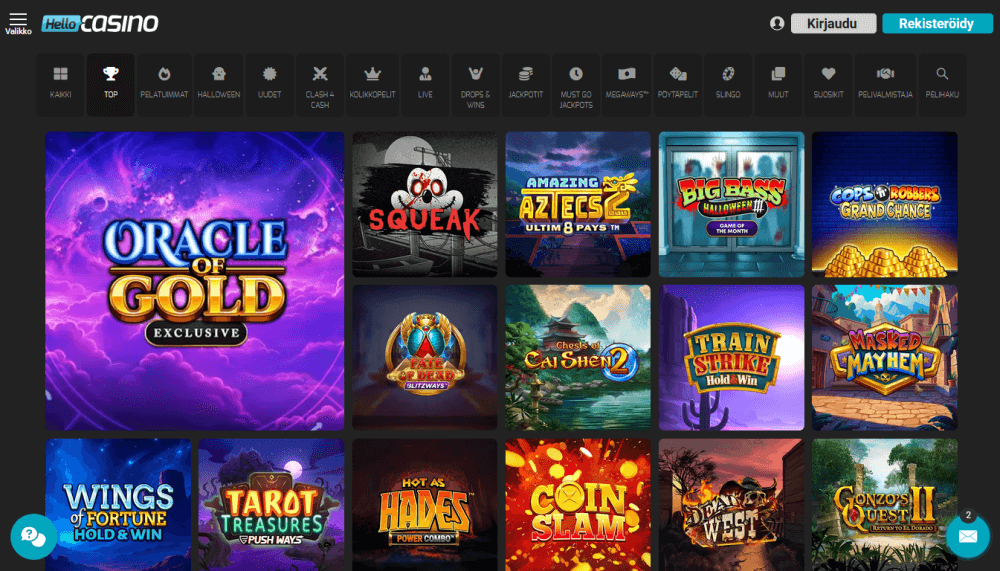Image resolution: width=1000 pixels, height=571 pixels.
Task: Open the Kolikkopelit crown category
Action: pyautogui.click(x=372, y=83)
